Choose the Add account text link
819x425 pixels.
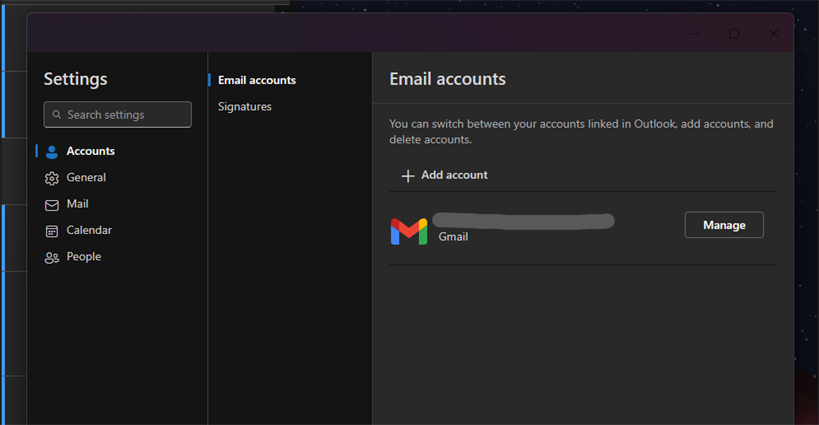454,175
